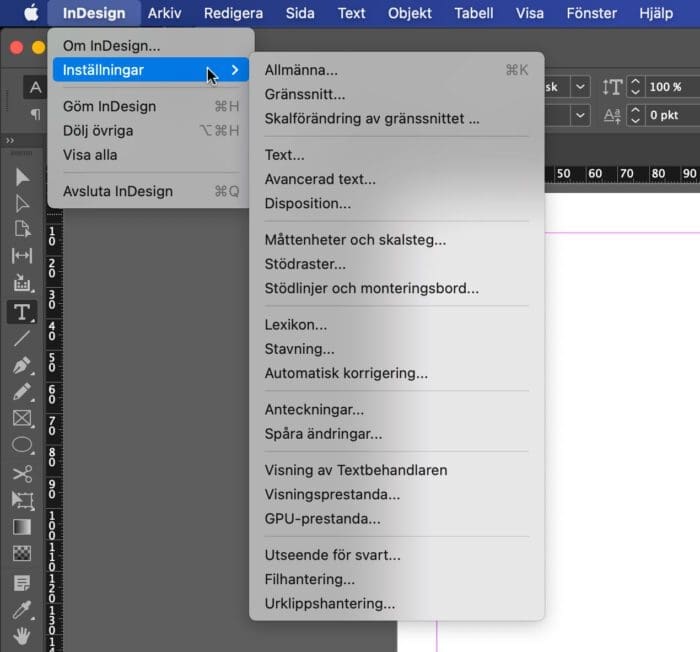
Task: Open Text... preferences in submenu
Action: pos(396,155)
